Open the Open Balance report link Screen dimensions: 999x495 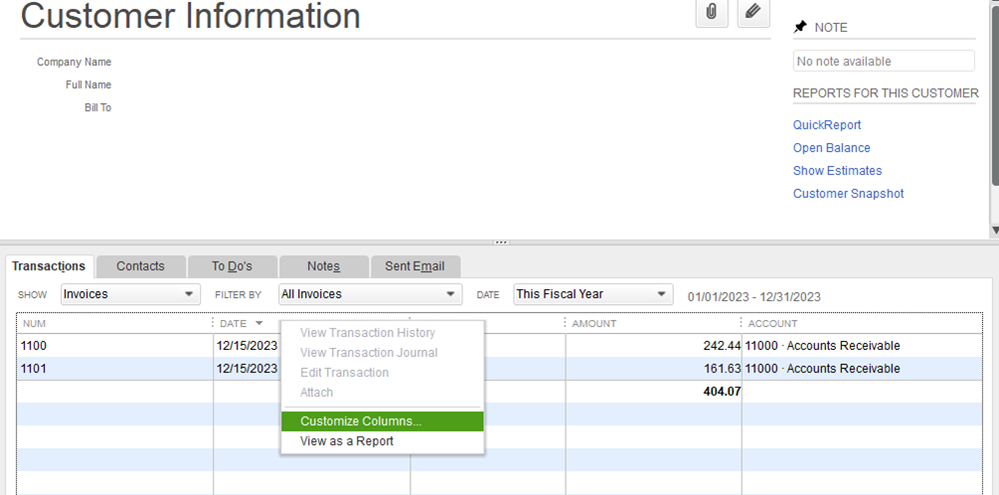831,148
